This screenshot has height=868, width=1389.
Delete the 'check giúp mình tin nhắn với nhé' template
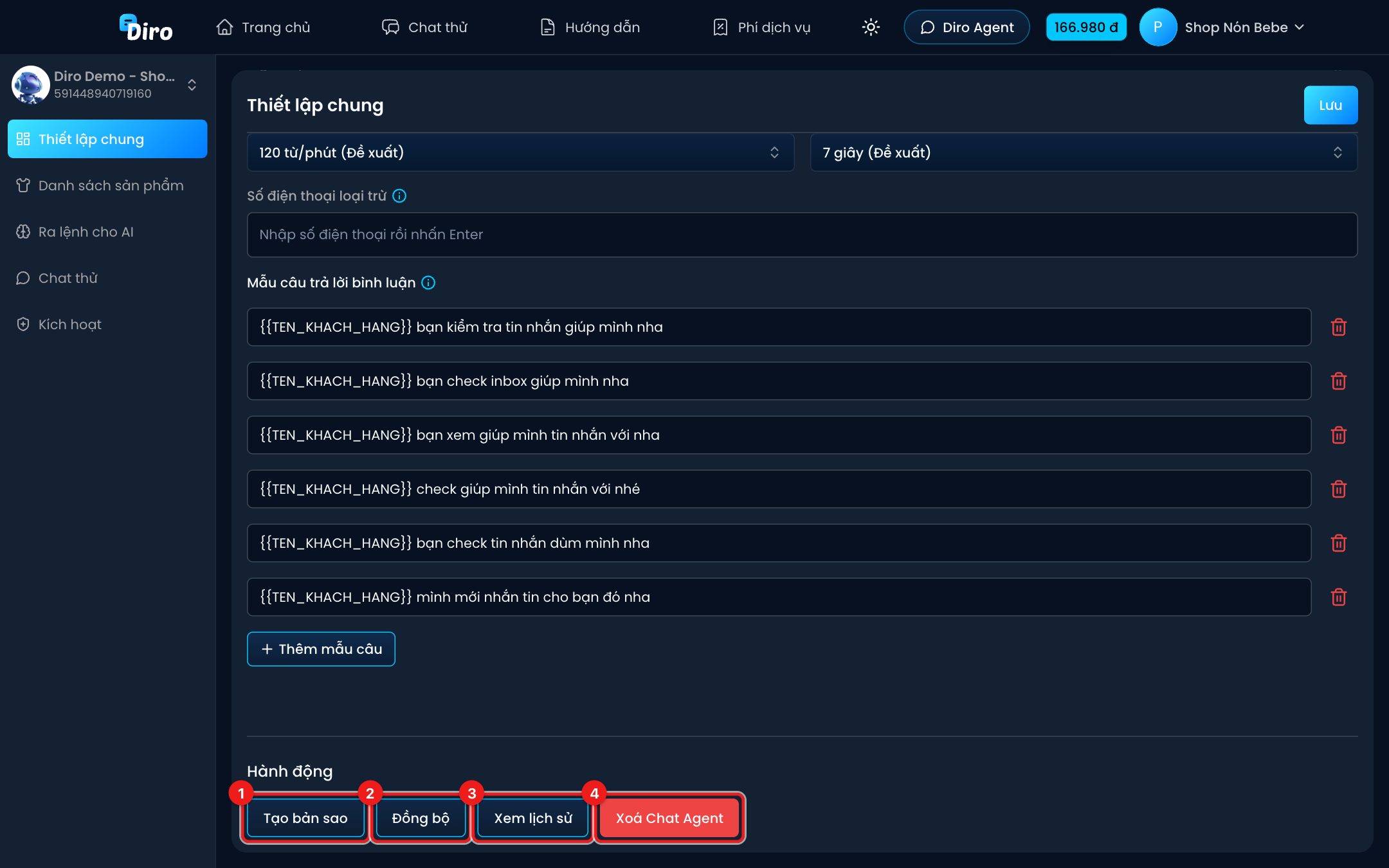pyautogui.click(x=1339, y=489)
